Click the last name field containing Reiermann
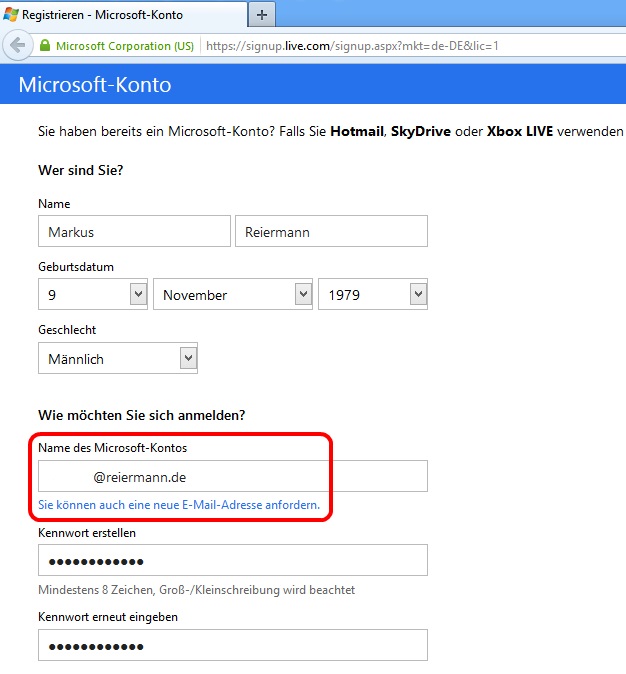626x674 pixels. point(331,231)
